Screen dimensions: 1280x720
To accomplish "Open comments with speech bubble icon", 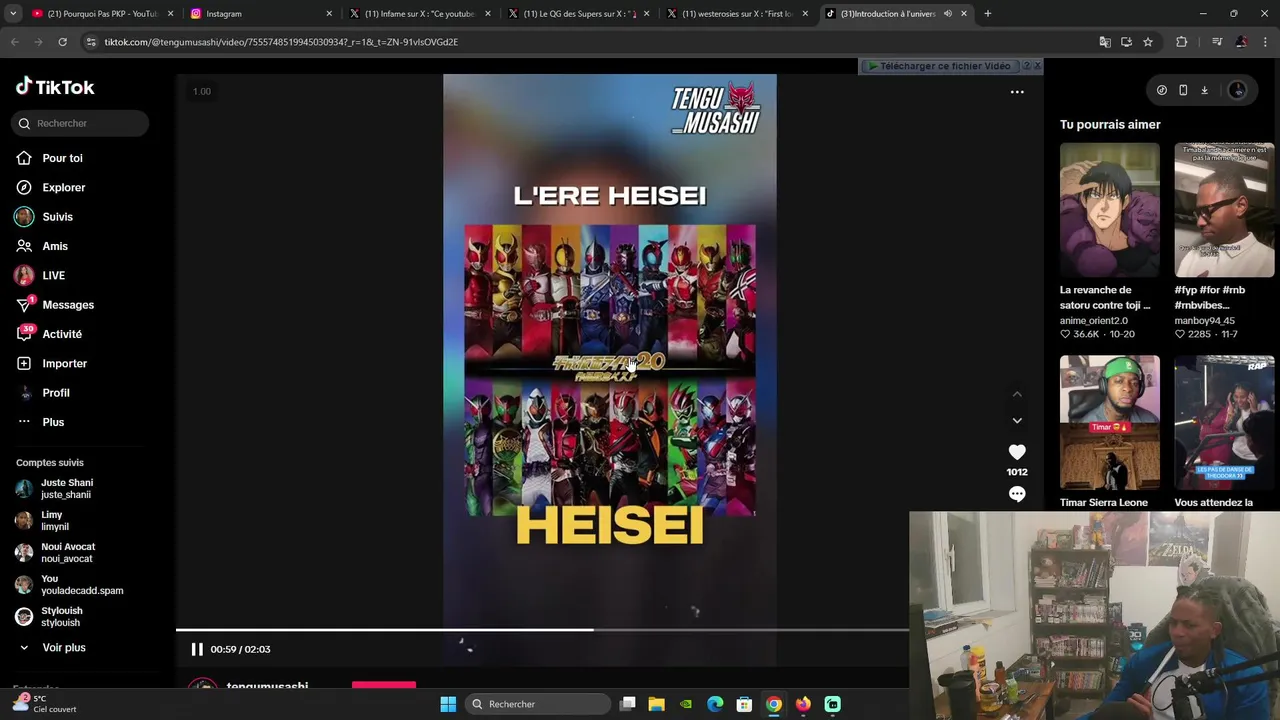I will coord(1017,494).
